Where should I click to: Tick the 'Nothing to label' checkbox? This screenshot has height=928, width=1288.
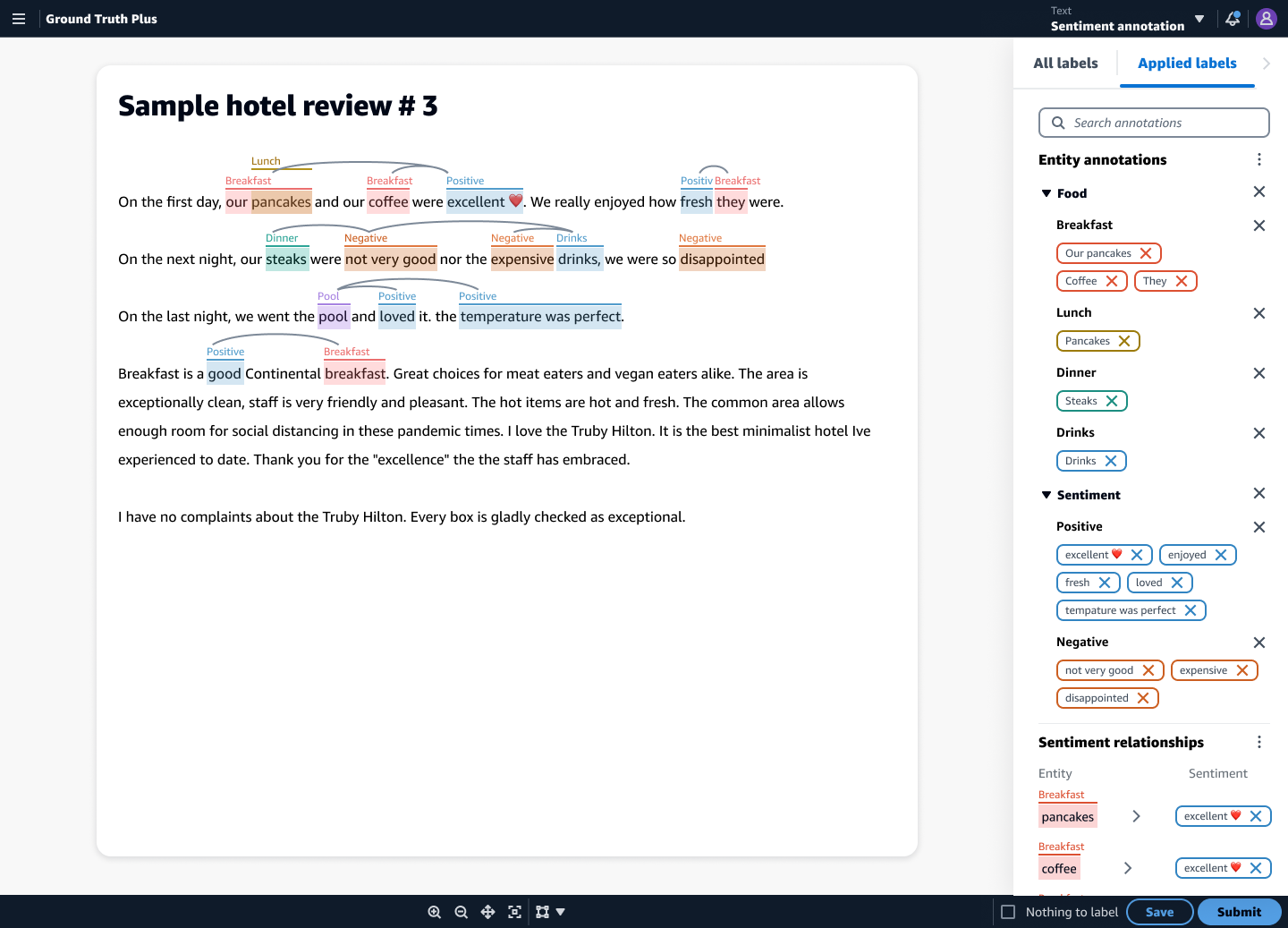pos(1008,912)
